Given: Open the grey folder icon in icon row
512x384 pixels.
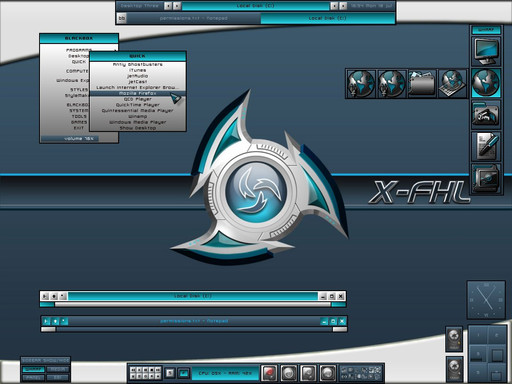Looking at the screenshot, I should coord(422,84).
